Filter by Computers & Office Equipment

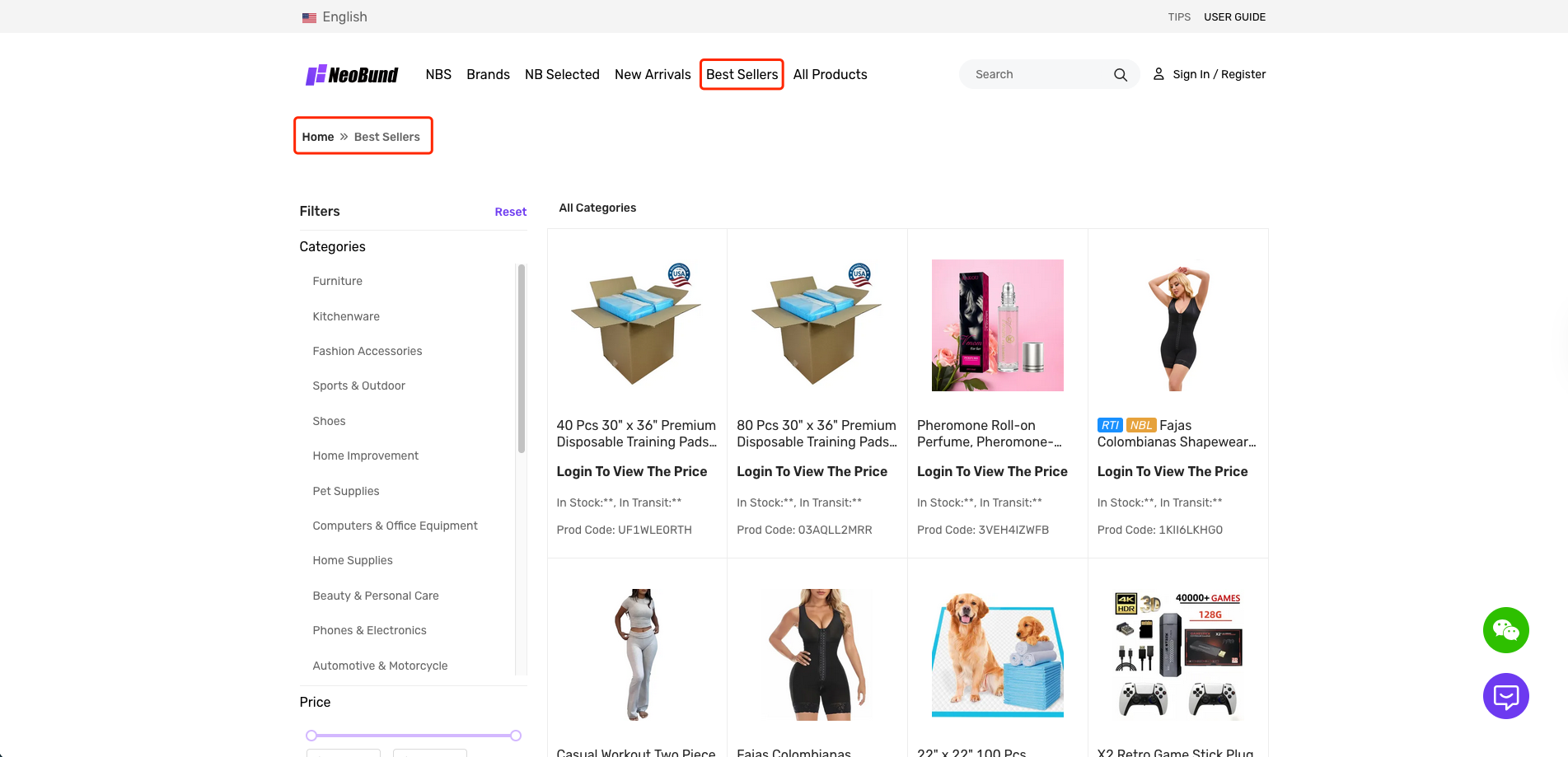pos(395,526)
